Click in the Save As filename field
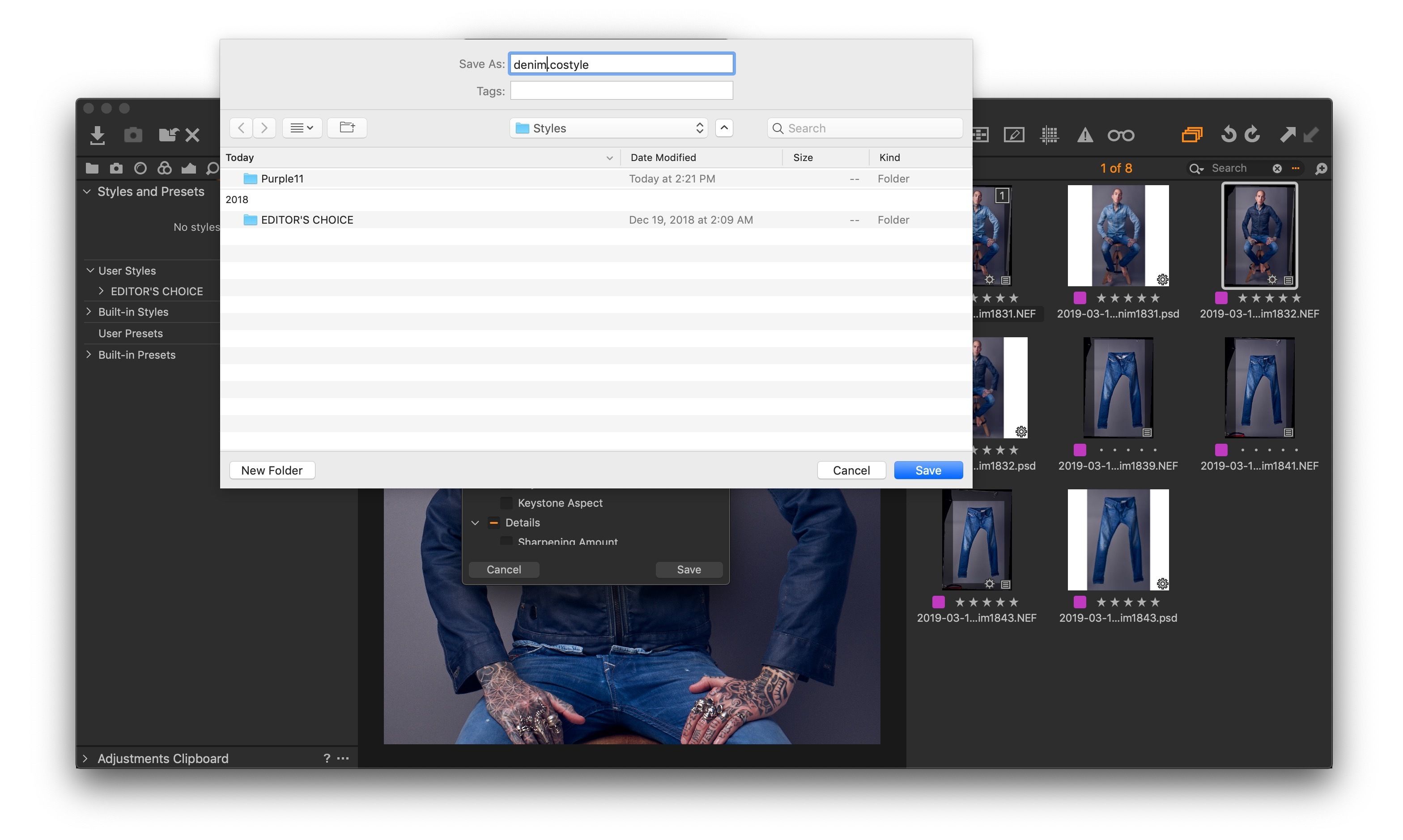The height and width of the screenshot is (840, 1403). pos(621,63)
